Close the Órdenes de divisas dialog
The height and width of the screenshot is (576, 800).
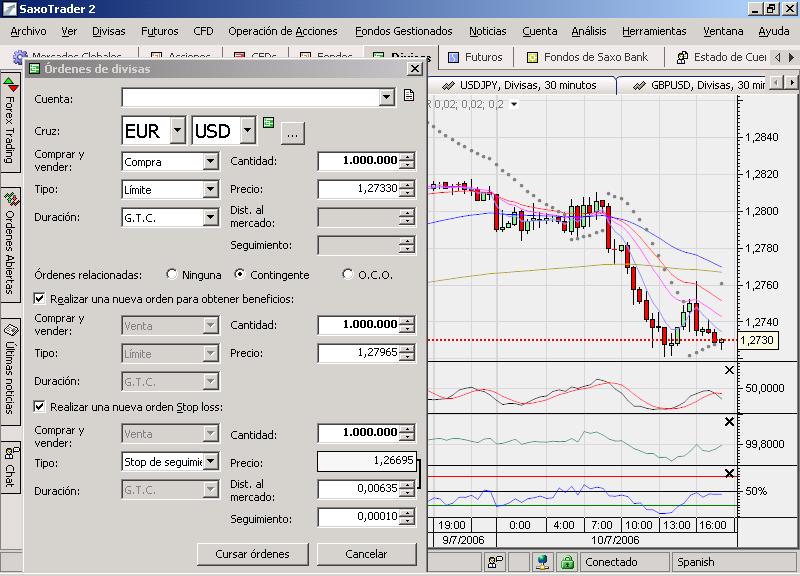(x=415, y=68)
